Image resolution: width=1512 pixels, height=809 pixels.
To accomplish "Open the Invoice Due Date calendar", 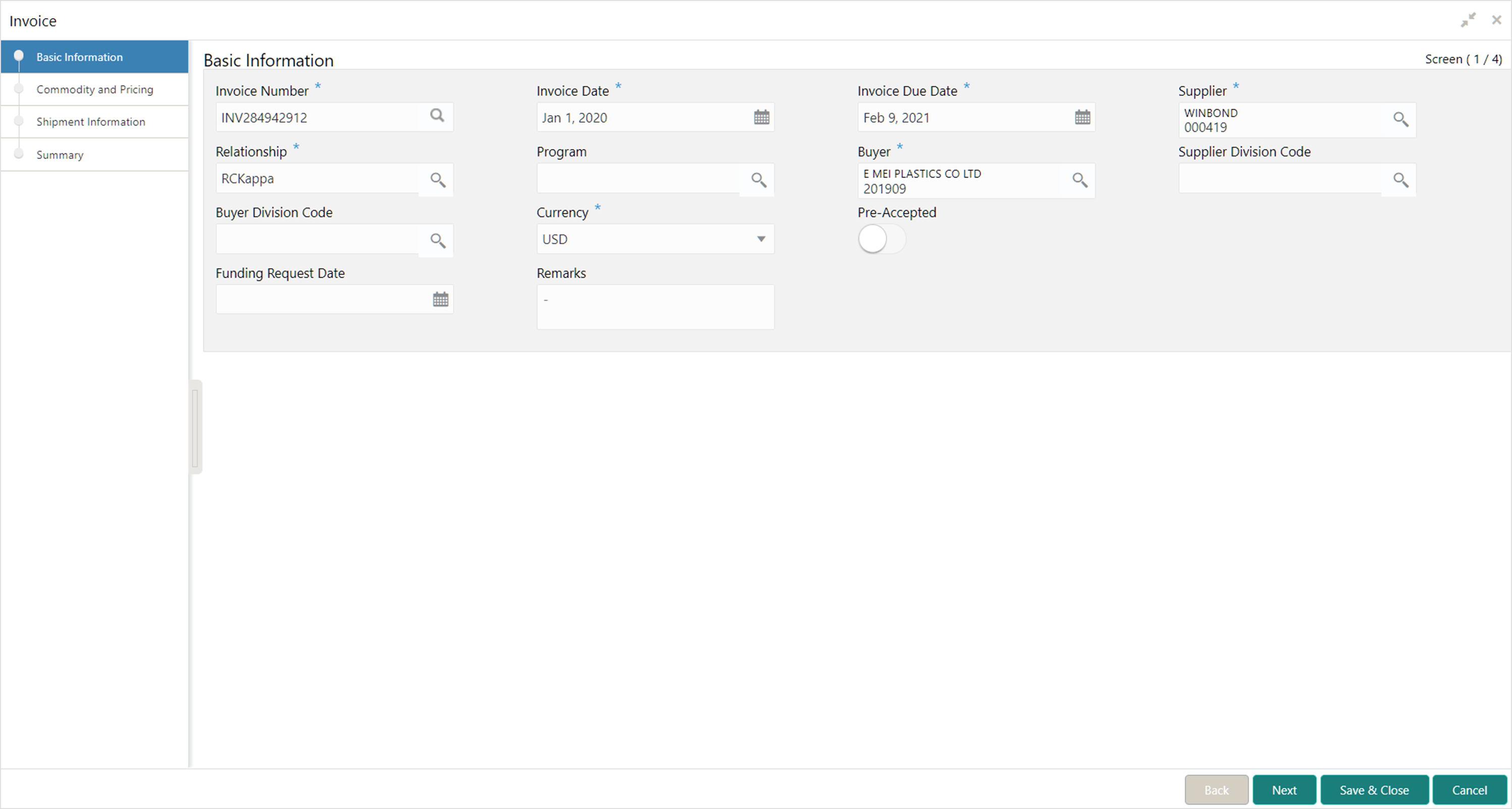I will tap(1083, 118).
